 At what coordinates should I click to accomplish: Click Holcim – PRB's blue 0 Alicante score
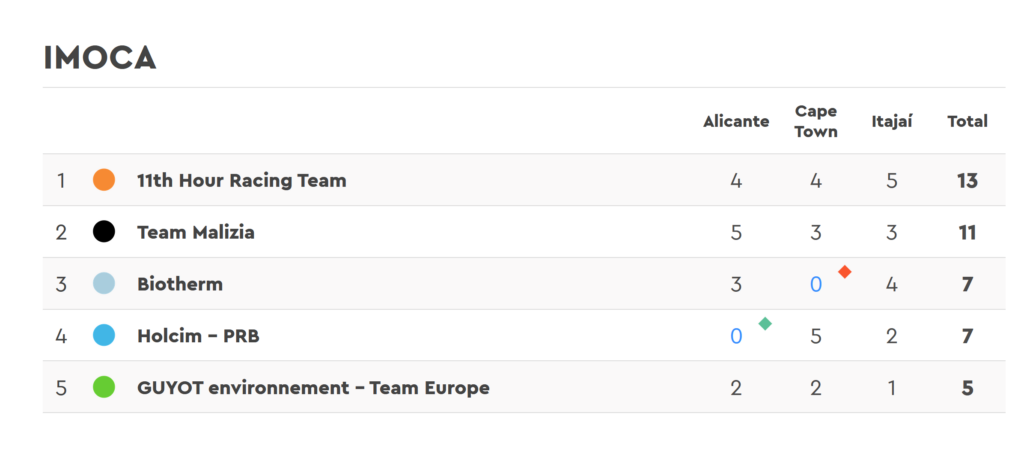click(x=736, y=336)
